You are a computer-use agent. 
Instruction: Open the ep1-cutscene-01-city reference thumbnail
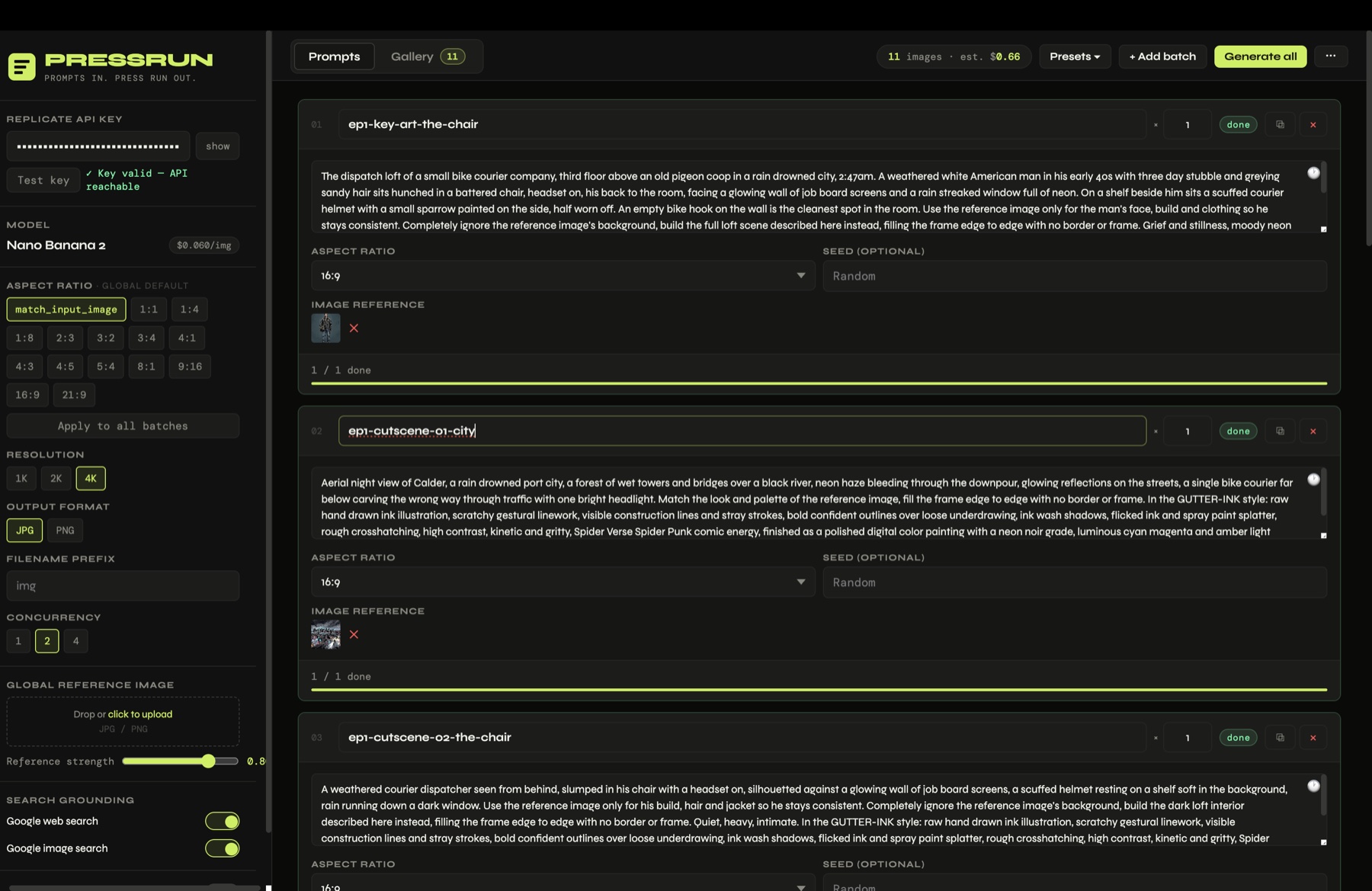(x=325, y=634)
